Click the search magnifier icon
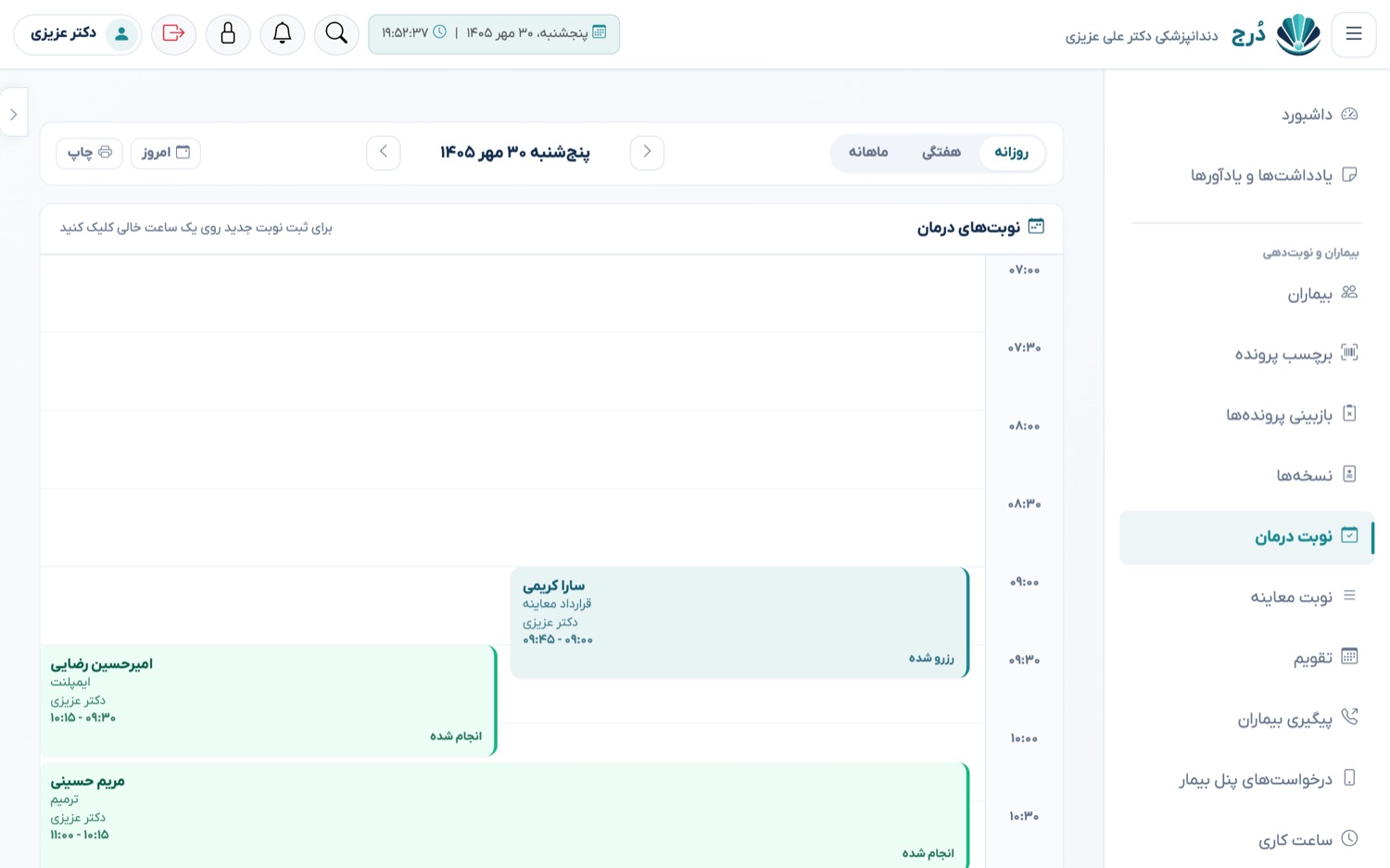 [x=336, y=34]
